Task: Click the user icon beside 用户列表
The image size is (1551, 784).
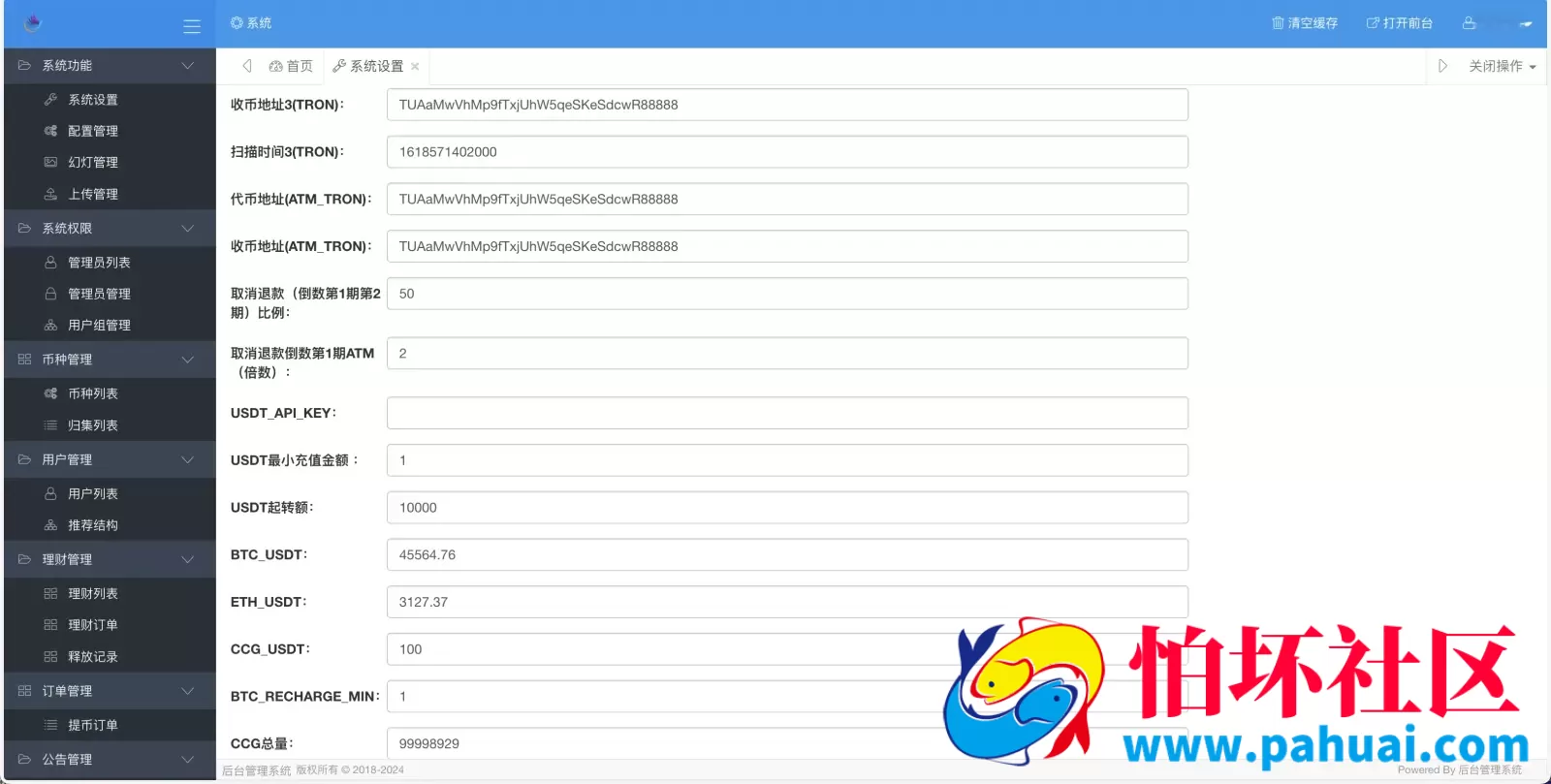Action: [x=50, y=493]
